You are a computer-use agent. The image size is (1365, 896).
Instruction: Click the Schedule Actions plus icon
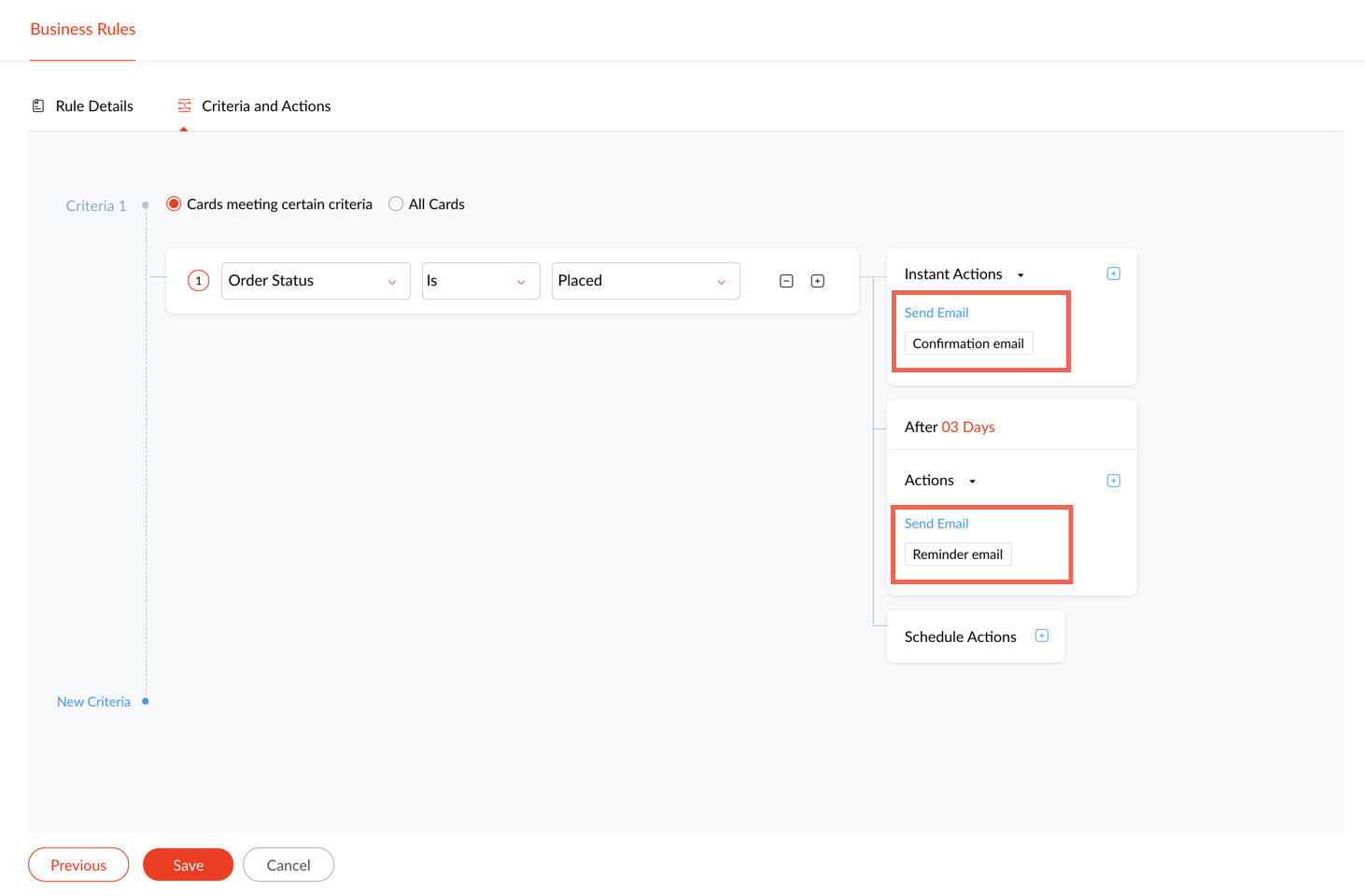(x=1042, y=636)
